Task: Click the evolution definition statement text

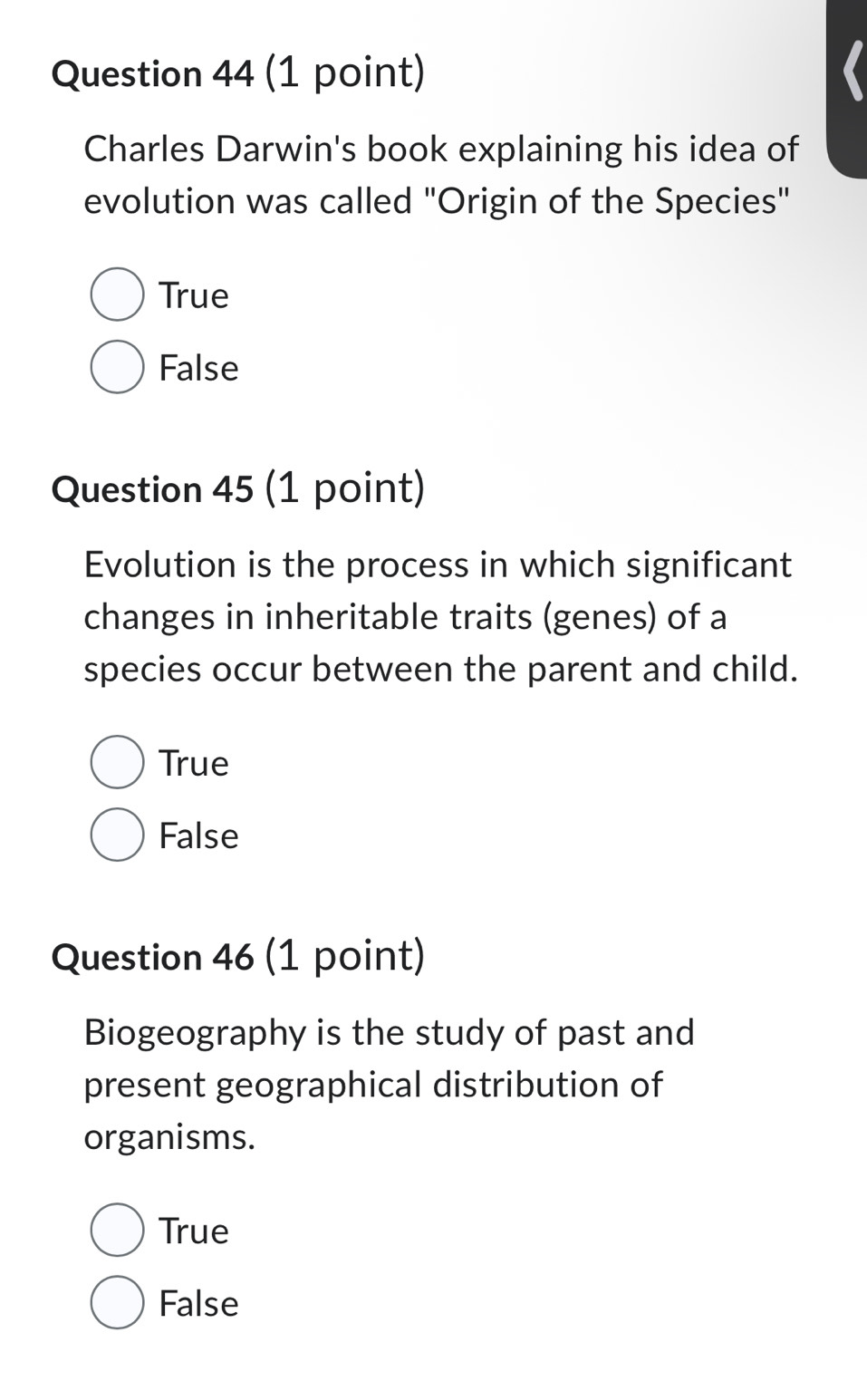Action: tap(439, 616)
